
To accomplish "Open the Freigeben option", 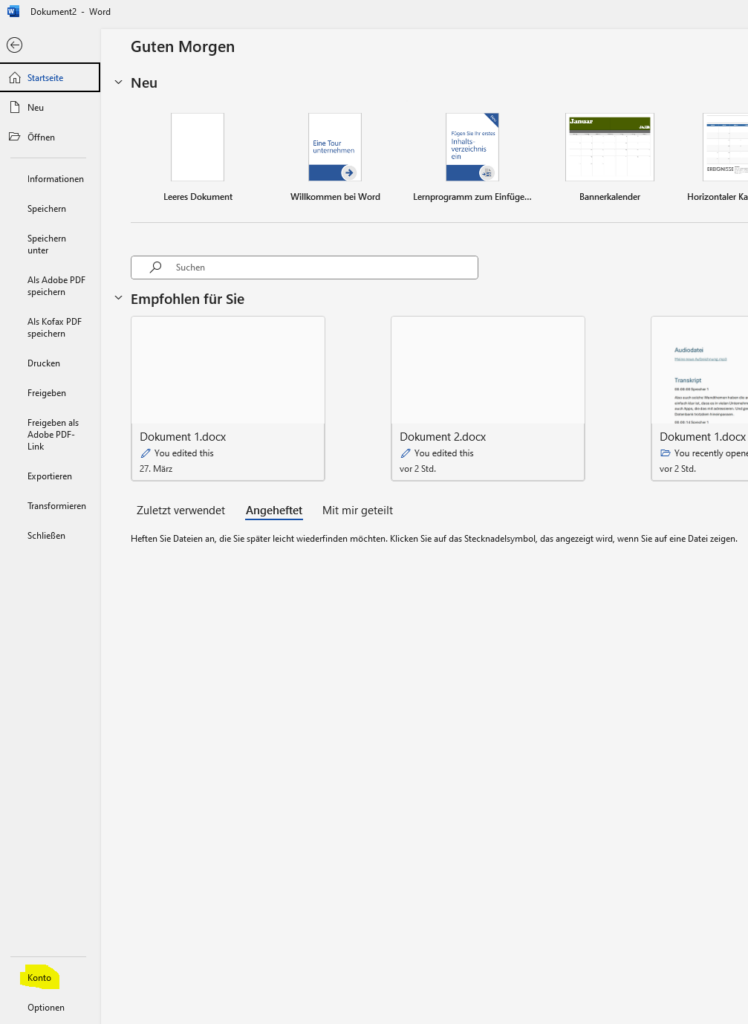I will click(46, 393).
